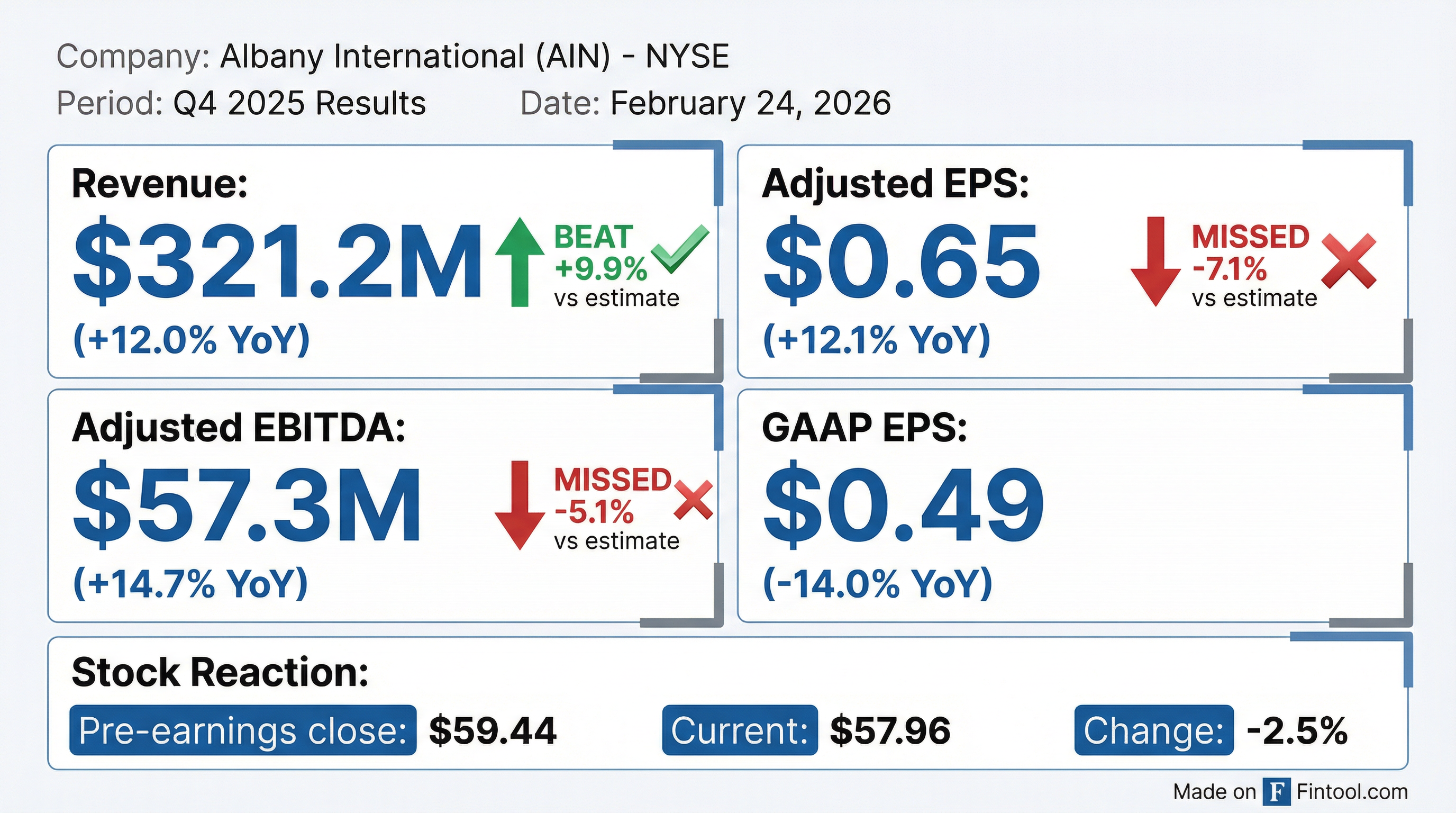1456x813 pixels.
Task: Open the Fintool.com link
Action: click(1352, 791)
